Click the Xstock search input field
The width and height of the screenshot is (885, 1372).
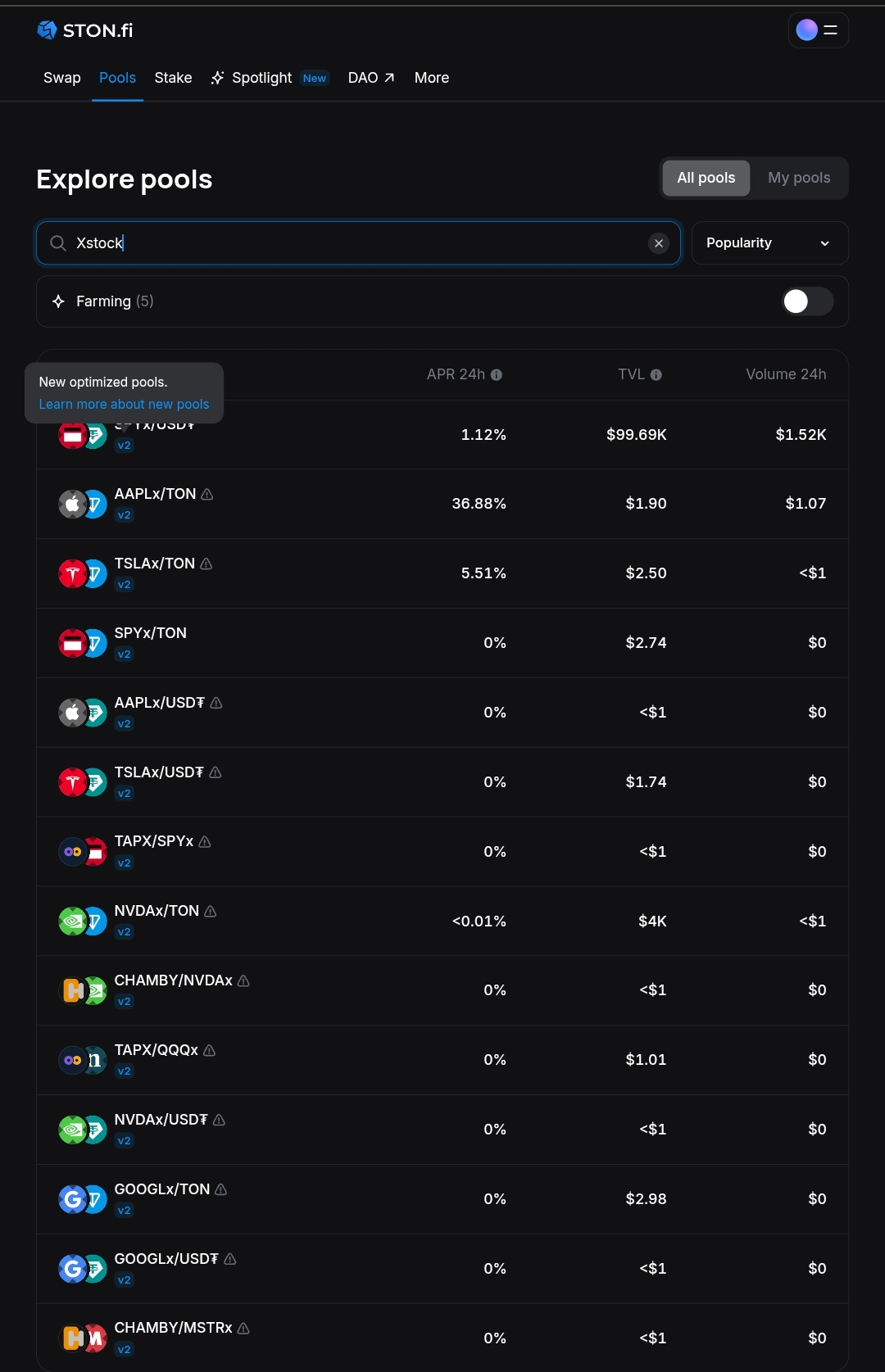point(352,243)
